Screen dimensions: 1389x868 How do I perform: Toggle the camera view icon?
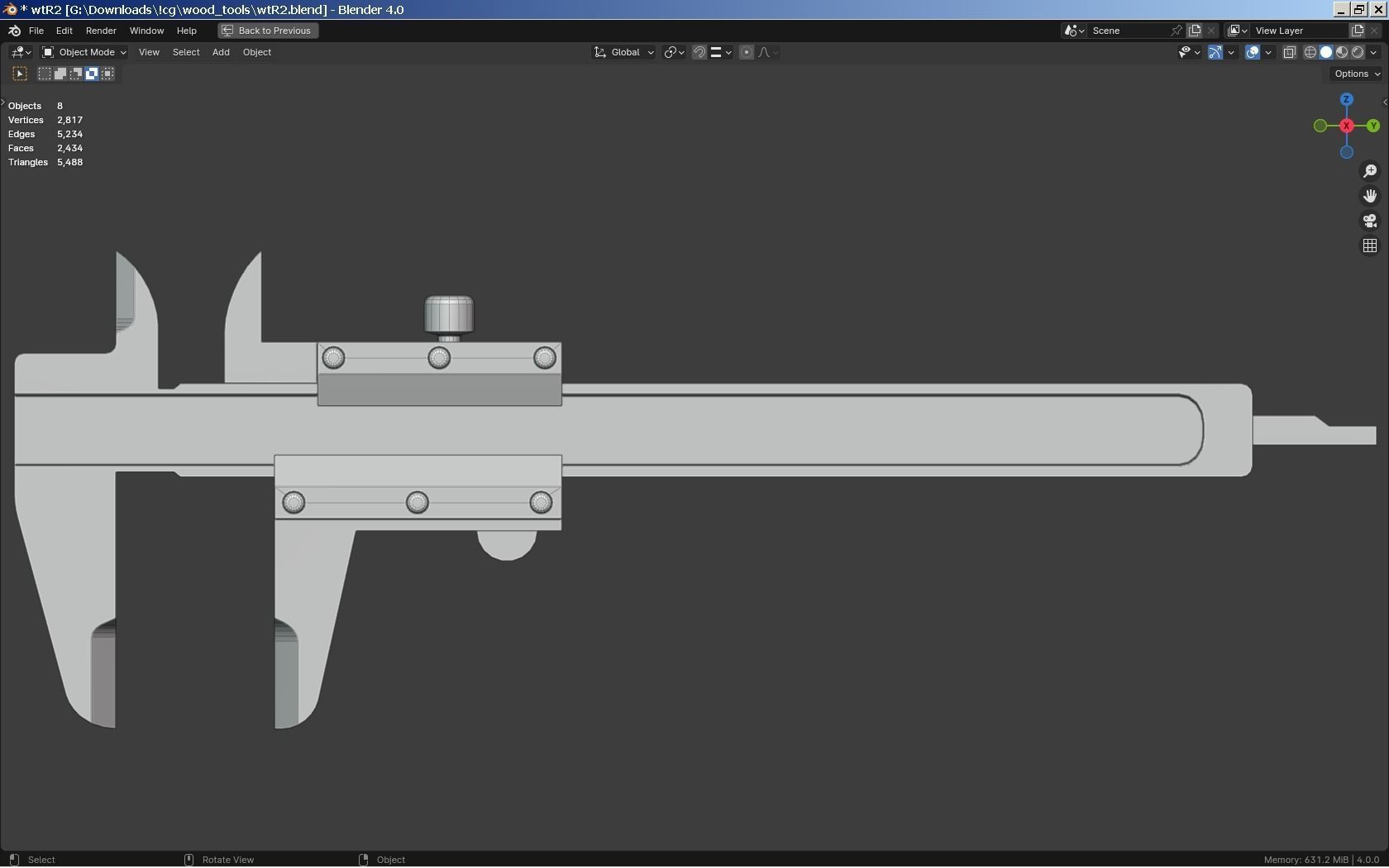[x=1370, y=221]
